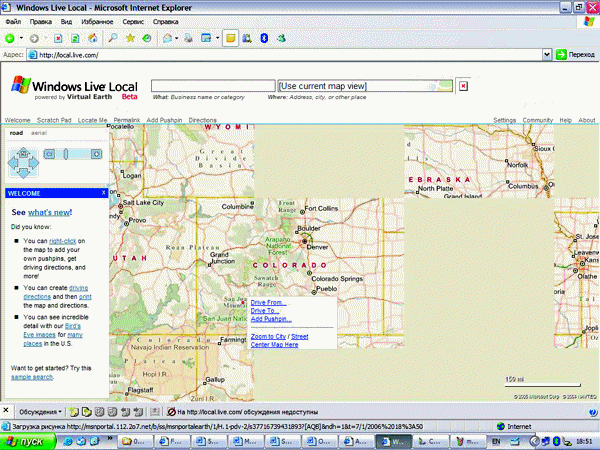
Task: Open the Back button history dropdown arrow
Action: [x=21, y=38]
